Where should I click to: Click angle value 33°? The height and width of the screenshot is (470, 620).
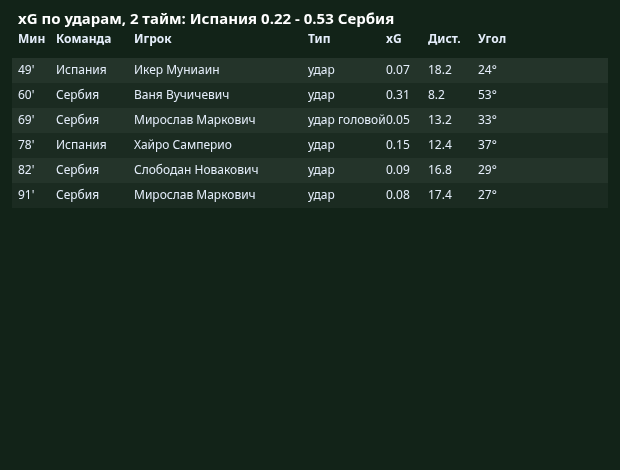[487, 120]
